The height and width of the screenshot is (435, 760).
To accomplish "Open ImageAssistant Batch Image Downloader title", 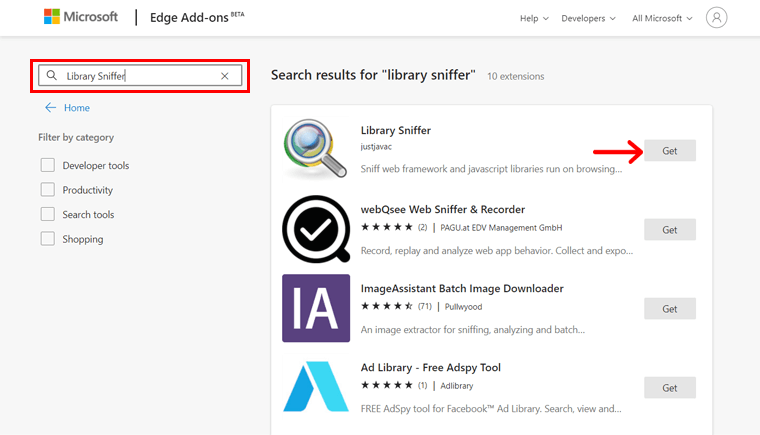I will click(x=462, y=288).
